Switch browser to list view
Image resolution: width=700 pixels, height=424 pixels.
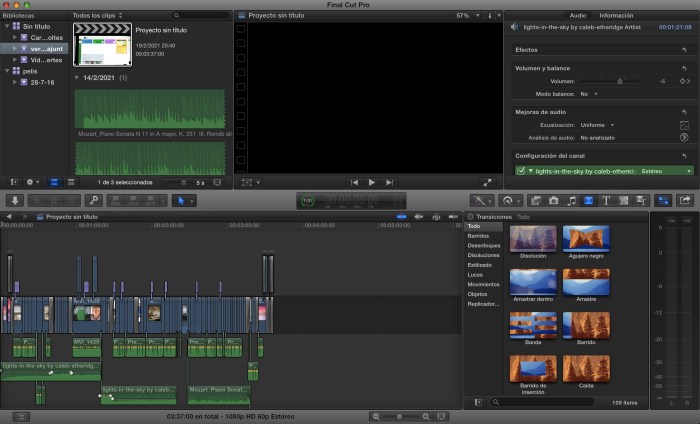click(x=69, y=182)
